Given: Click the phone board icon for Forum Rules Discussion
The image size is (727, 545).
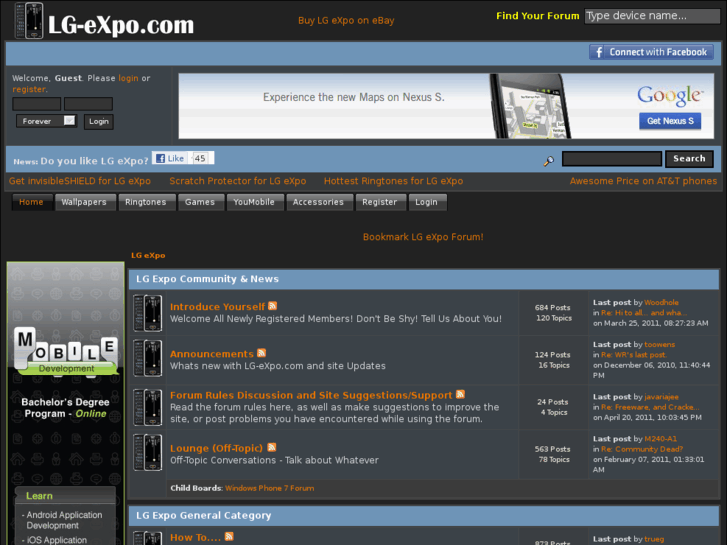Looking at the screenshot, I should click(x=147, y=407).
